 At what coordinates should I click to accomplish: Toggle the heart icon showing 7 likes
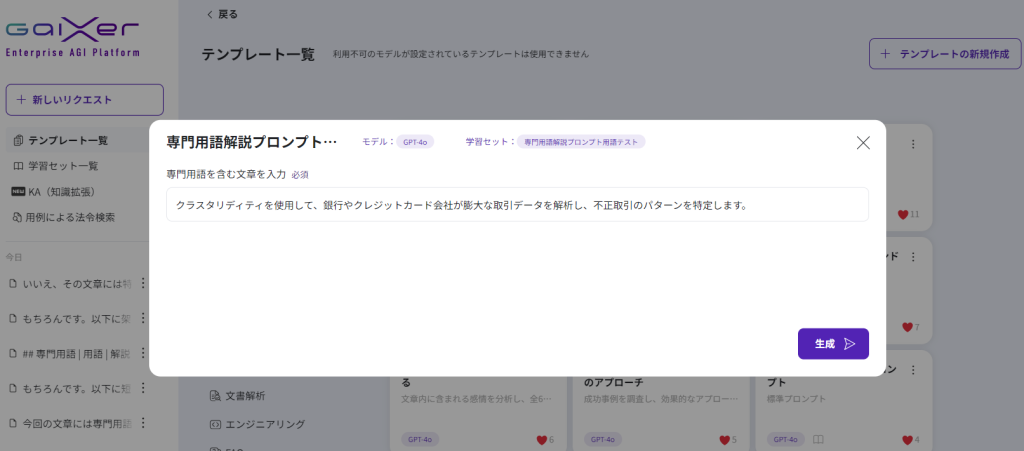[907, 327]
